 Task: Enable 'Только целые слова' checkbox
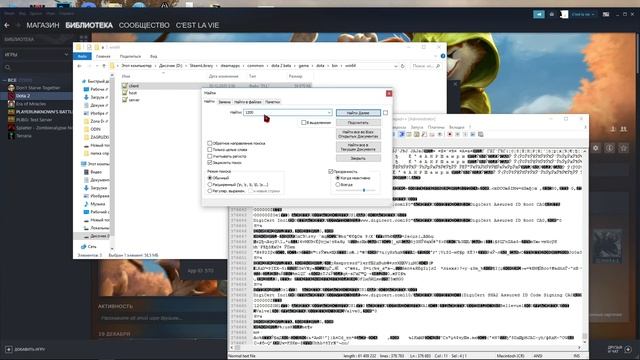(x=210, y=150)
